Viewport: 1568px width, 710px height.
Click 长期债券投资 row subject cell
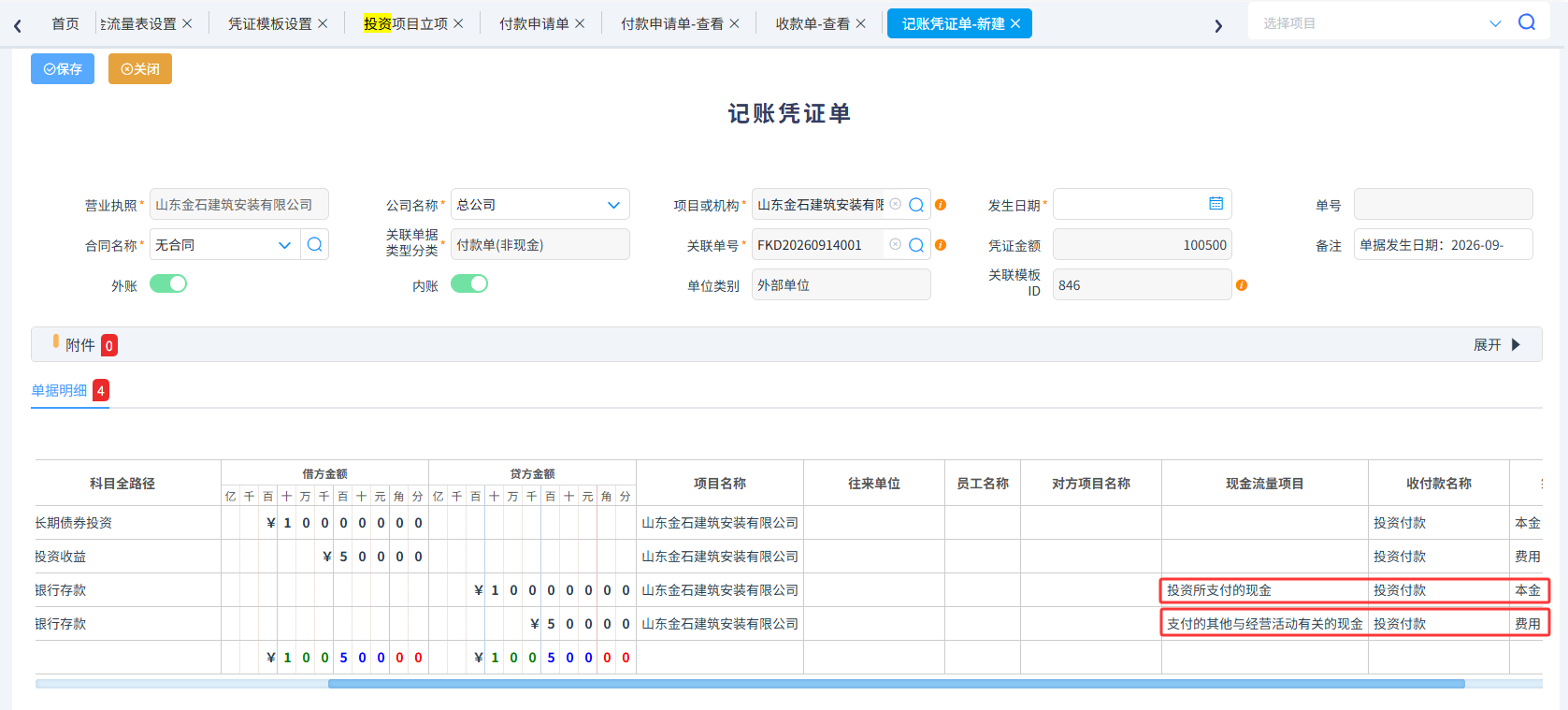point(128,523)
